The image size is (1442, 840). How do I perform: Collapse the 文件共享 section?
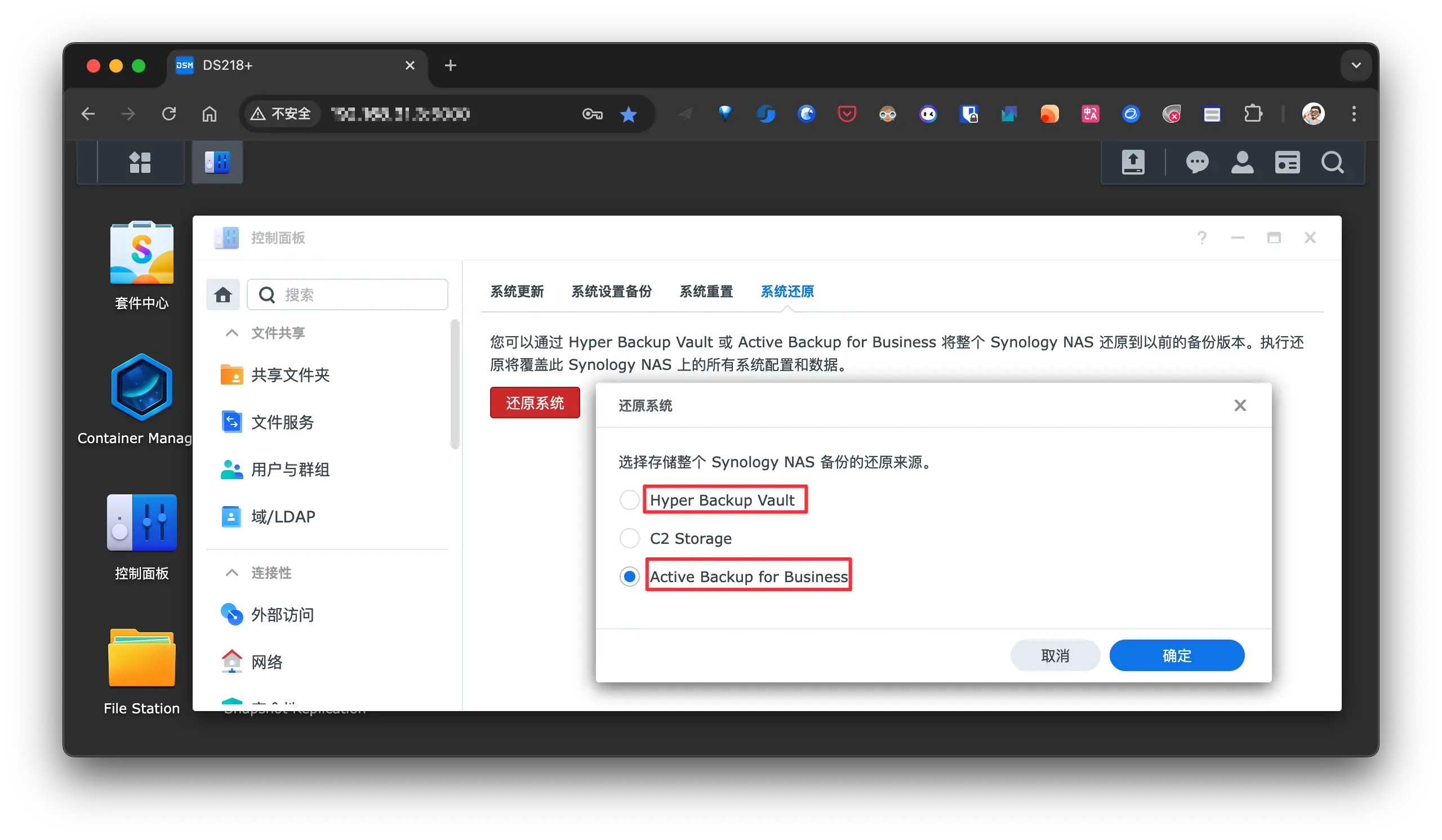tap(232, 333)
